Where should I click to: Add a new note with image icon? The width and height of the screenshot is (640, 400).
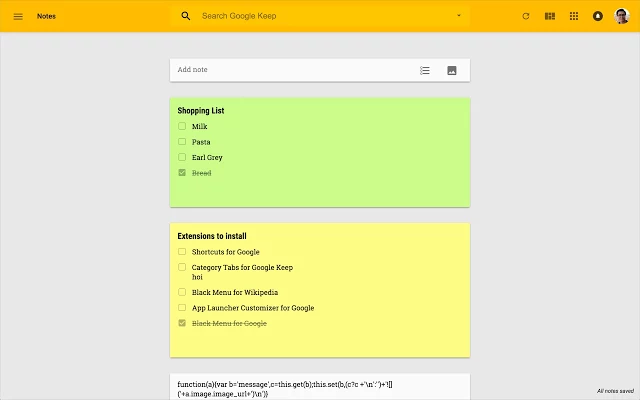(452, 70)
